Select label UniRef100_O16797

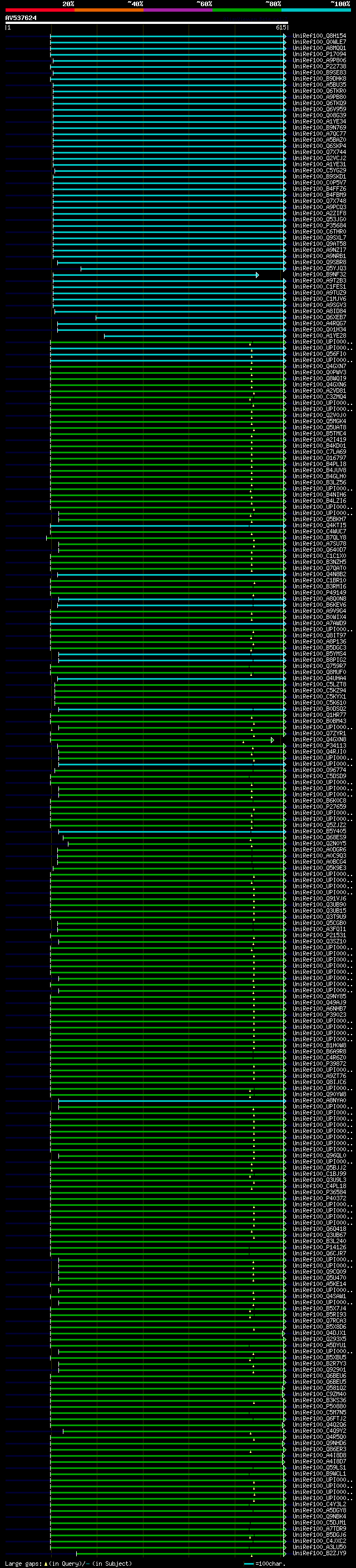(319, 458)
